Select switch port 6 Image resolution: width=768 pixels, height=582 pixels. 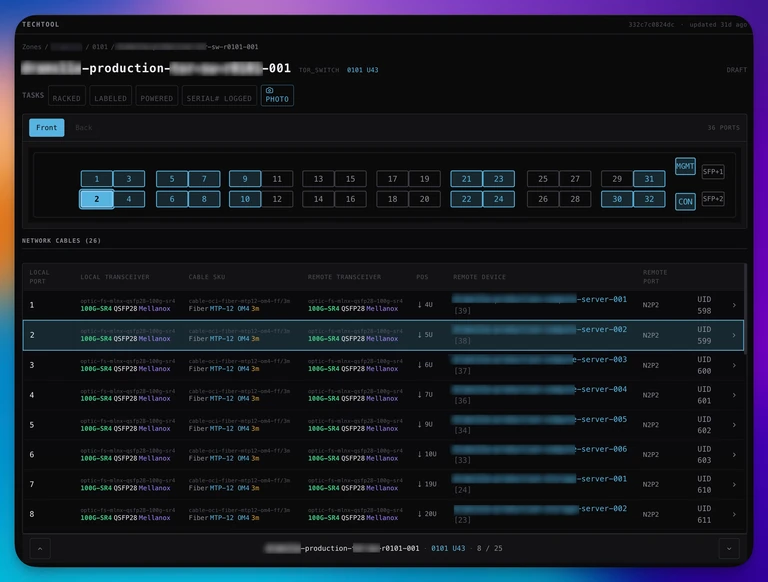coord(172,199)
